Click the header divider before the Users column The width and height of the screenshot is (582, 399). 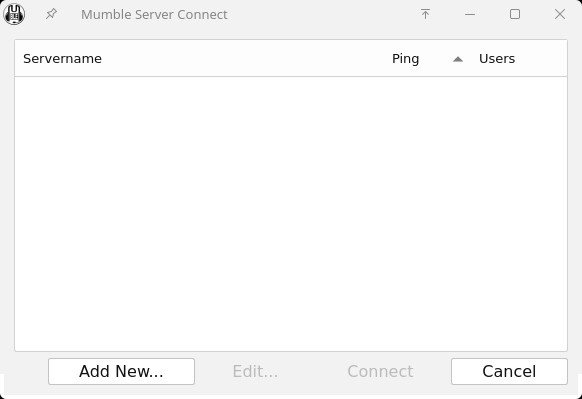click(x=470, y=59)
